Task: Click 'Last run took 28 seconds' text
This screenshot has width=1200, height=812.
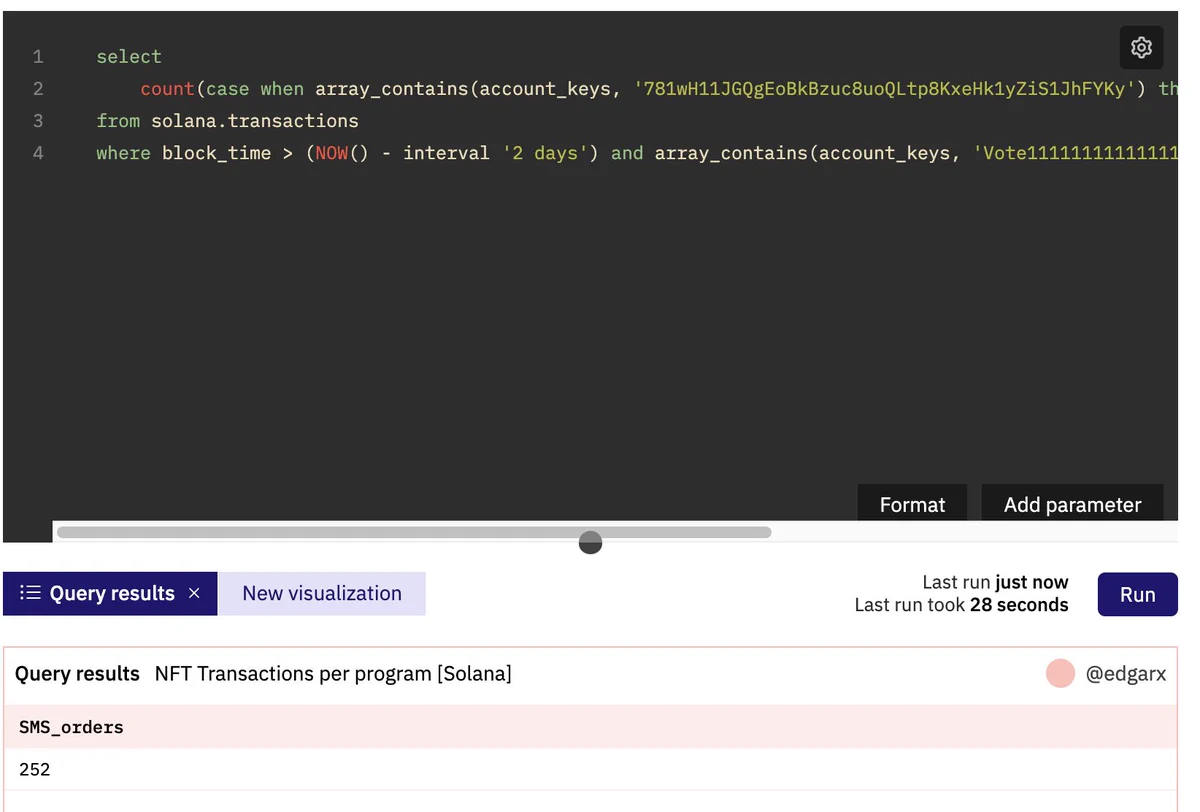Action: tap(961, 605)
